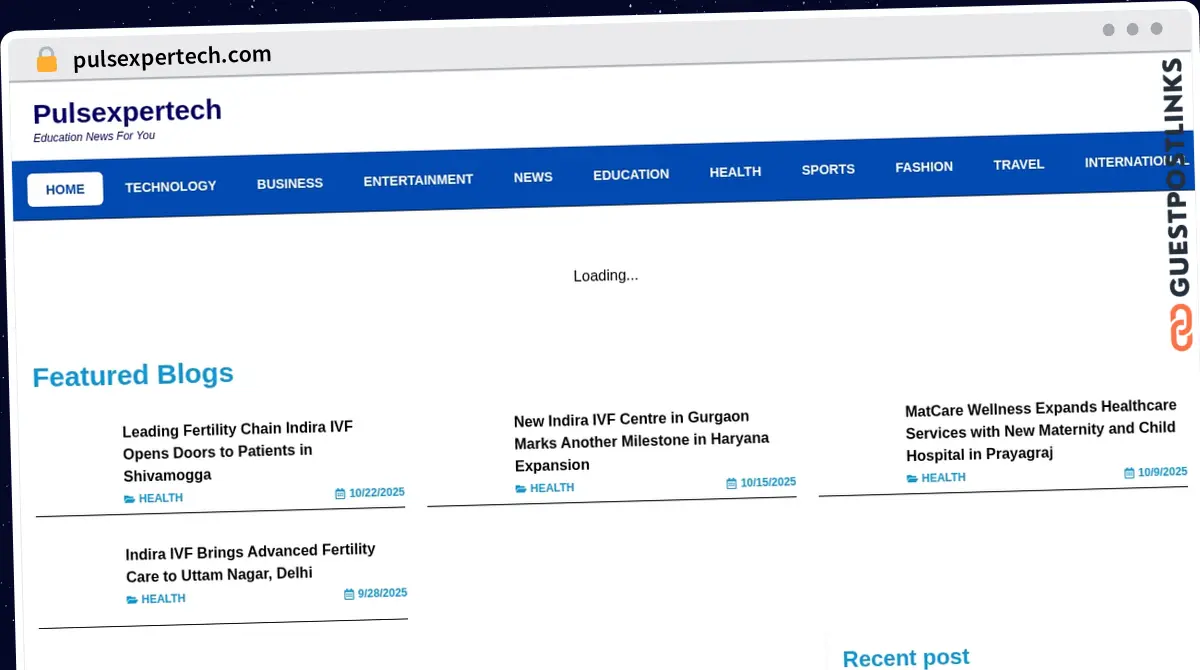Click the Pulsexpertech logo
This screenshot has height=670, width=1200.
click(126, 111)
